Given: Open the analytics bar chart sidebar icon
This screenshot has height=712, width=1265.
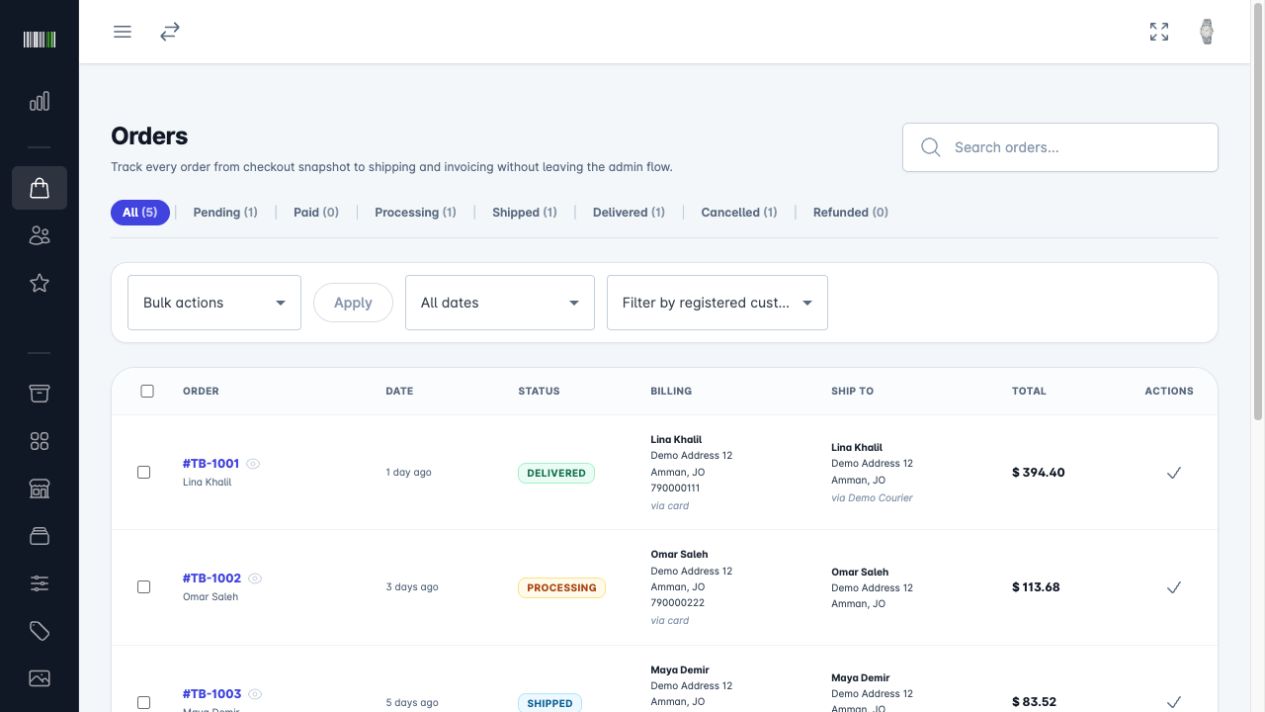Looking at the screenshot, I should (39, 101).
